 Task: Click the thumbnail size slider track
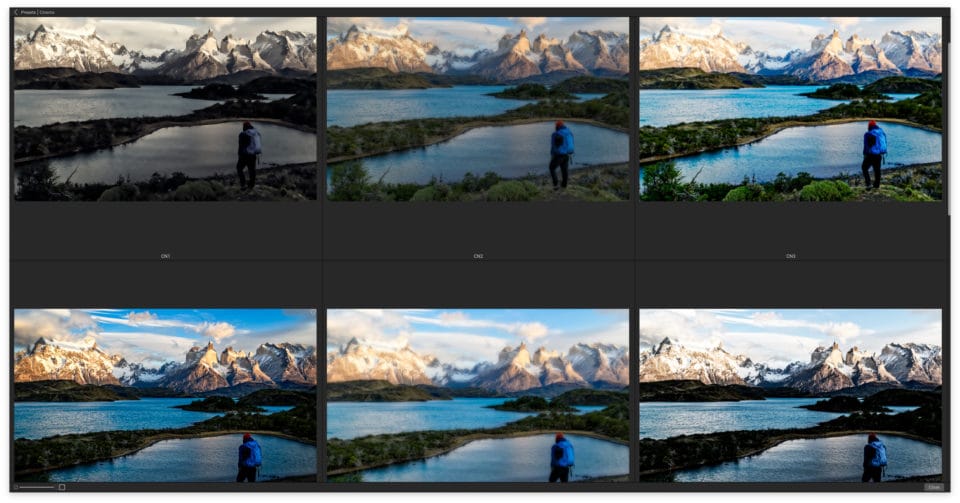click(38, 487)
